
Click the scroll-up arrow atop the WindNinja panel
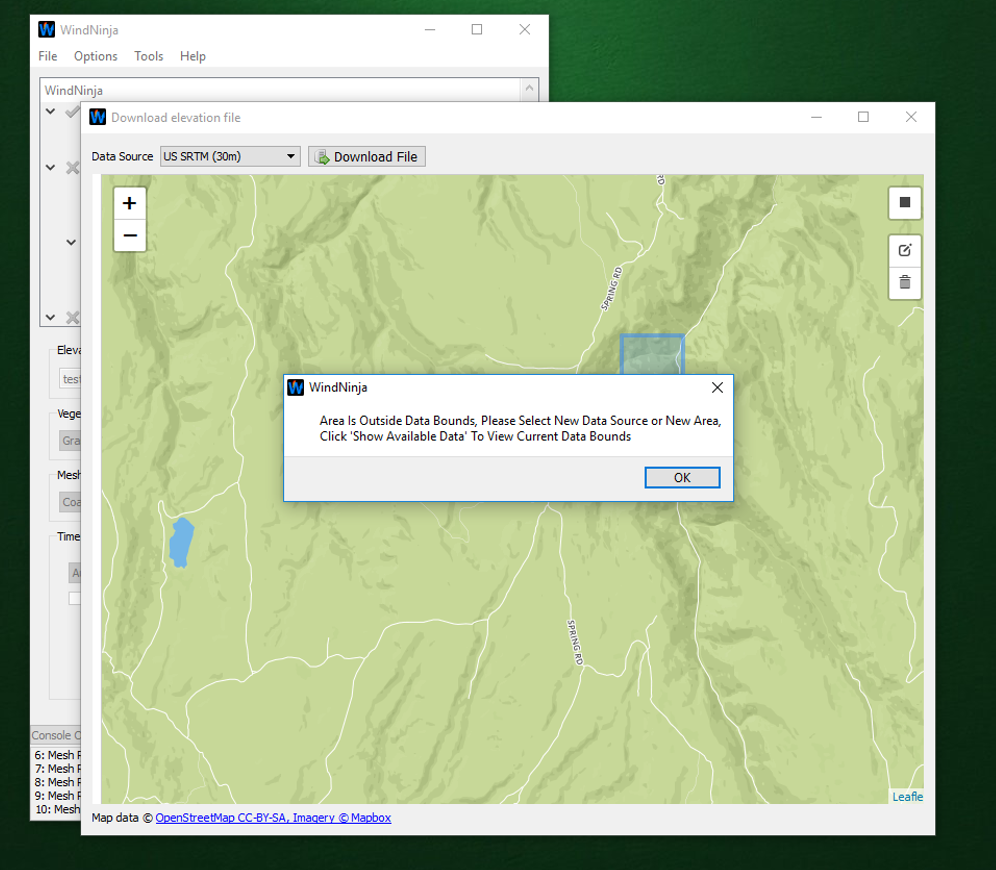[x=529, y=90]
